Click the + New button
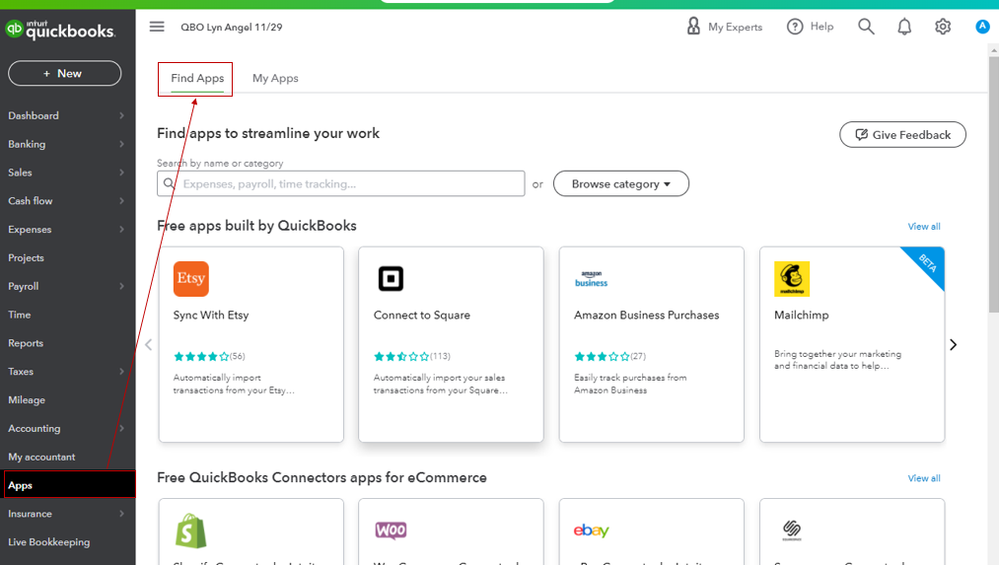The height and width of the screenshot is (565, 999). pyautogui.click(x=64, y=73)
